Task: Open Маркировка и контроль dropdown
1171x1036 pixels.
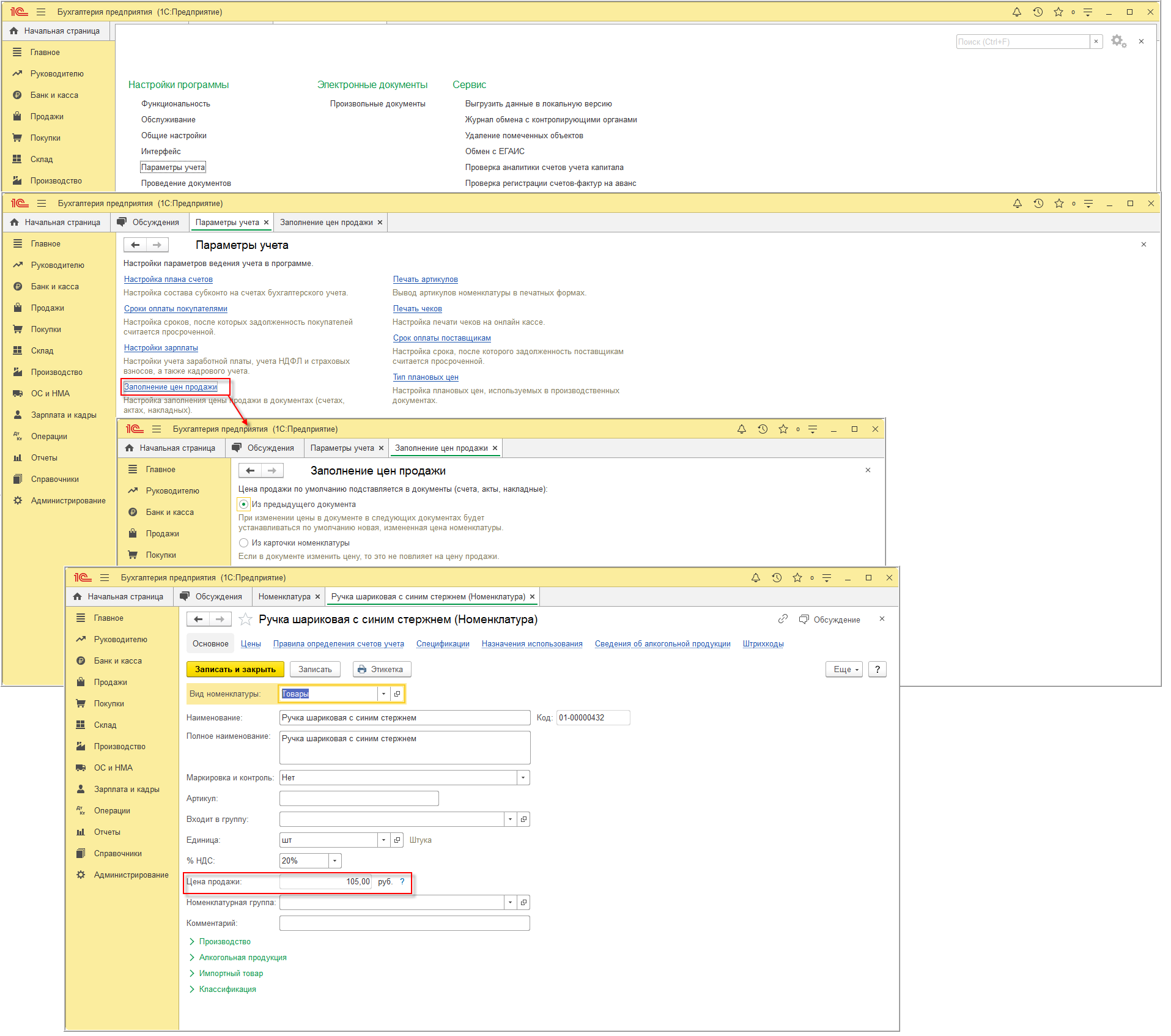Action: pyautogui.click(x=523, y=777)
